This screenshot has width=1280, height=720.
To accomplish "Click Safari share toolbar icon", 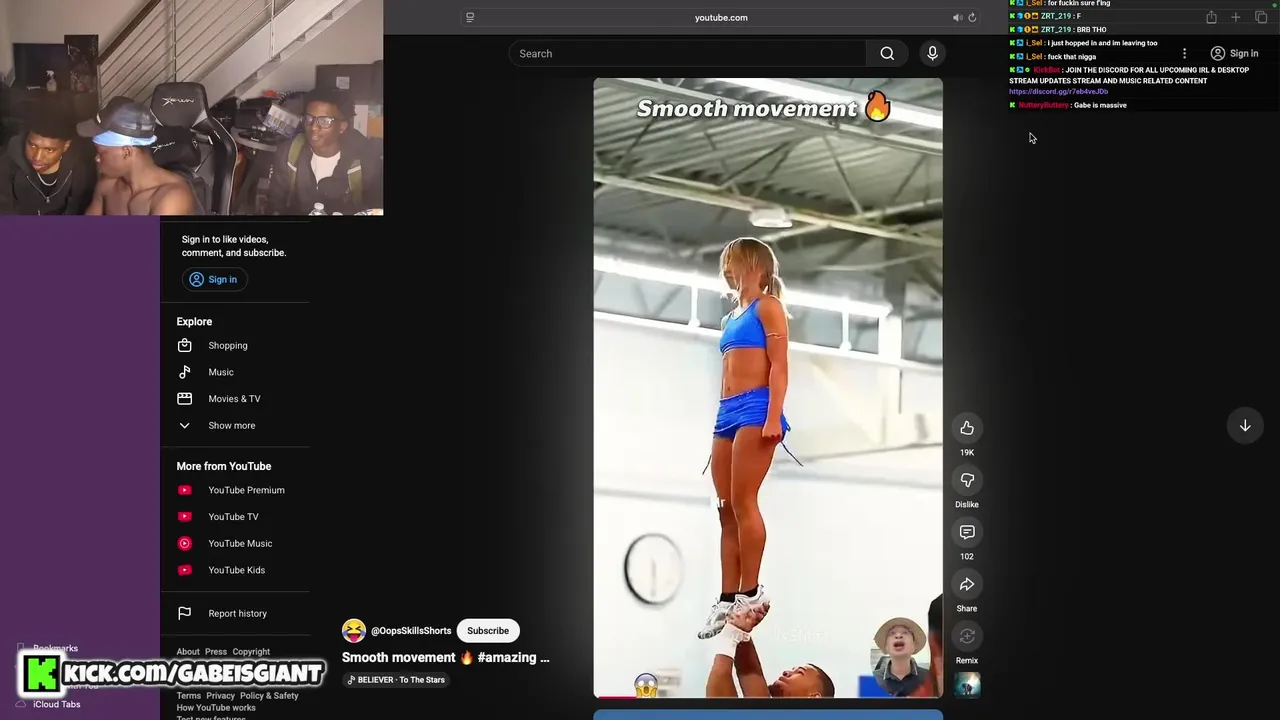I will pos(1211,17).
